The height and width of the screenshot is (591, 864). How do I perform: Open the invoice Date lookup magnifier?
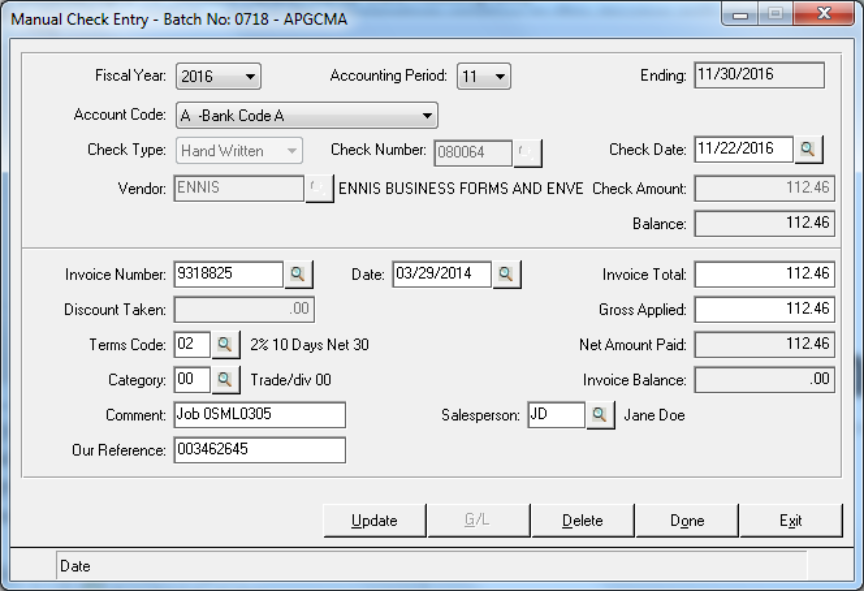[506, 274]
